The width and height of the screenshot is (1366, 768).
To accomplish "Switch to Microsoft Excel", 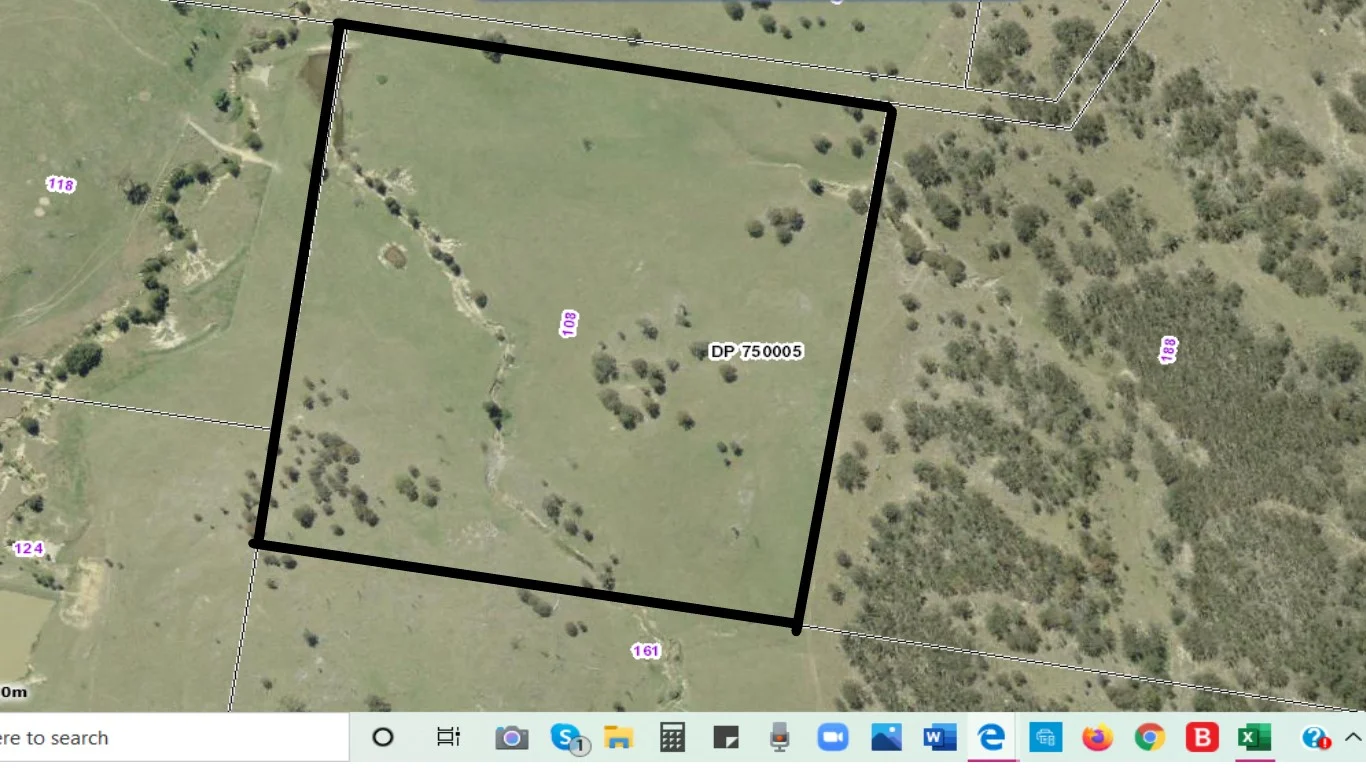I will click(1253, 738).
